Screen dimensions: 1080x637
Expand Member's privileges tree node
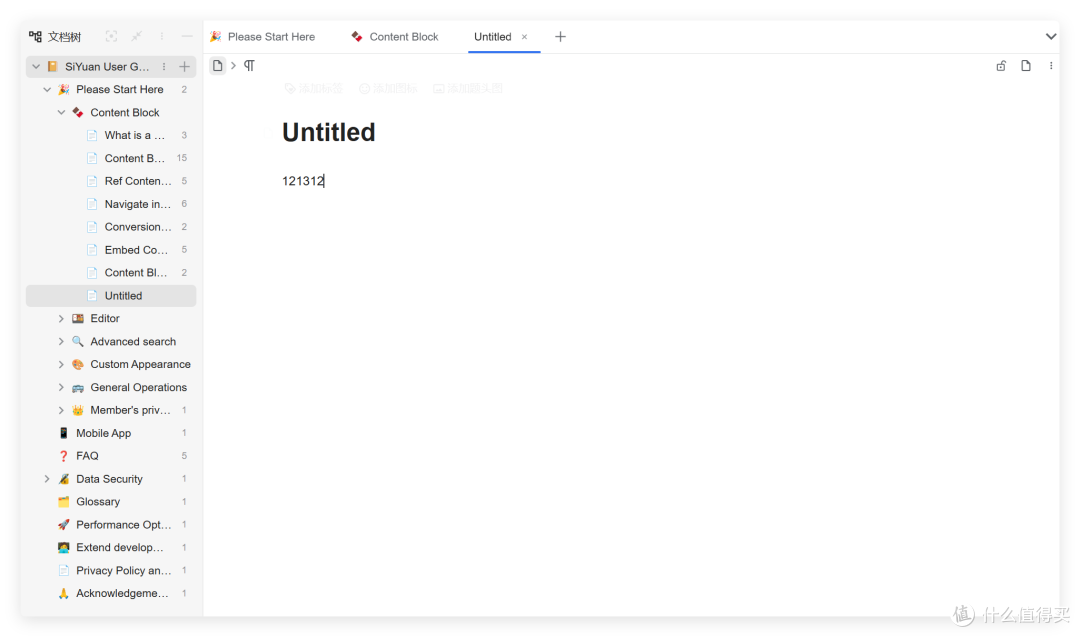tap(61, 410)
